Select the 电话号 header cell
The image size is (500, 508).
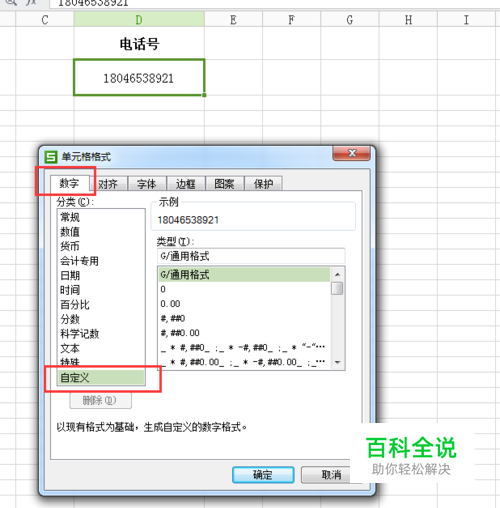pos(139,43)
